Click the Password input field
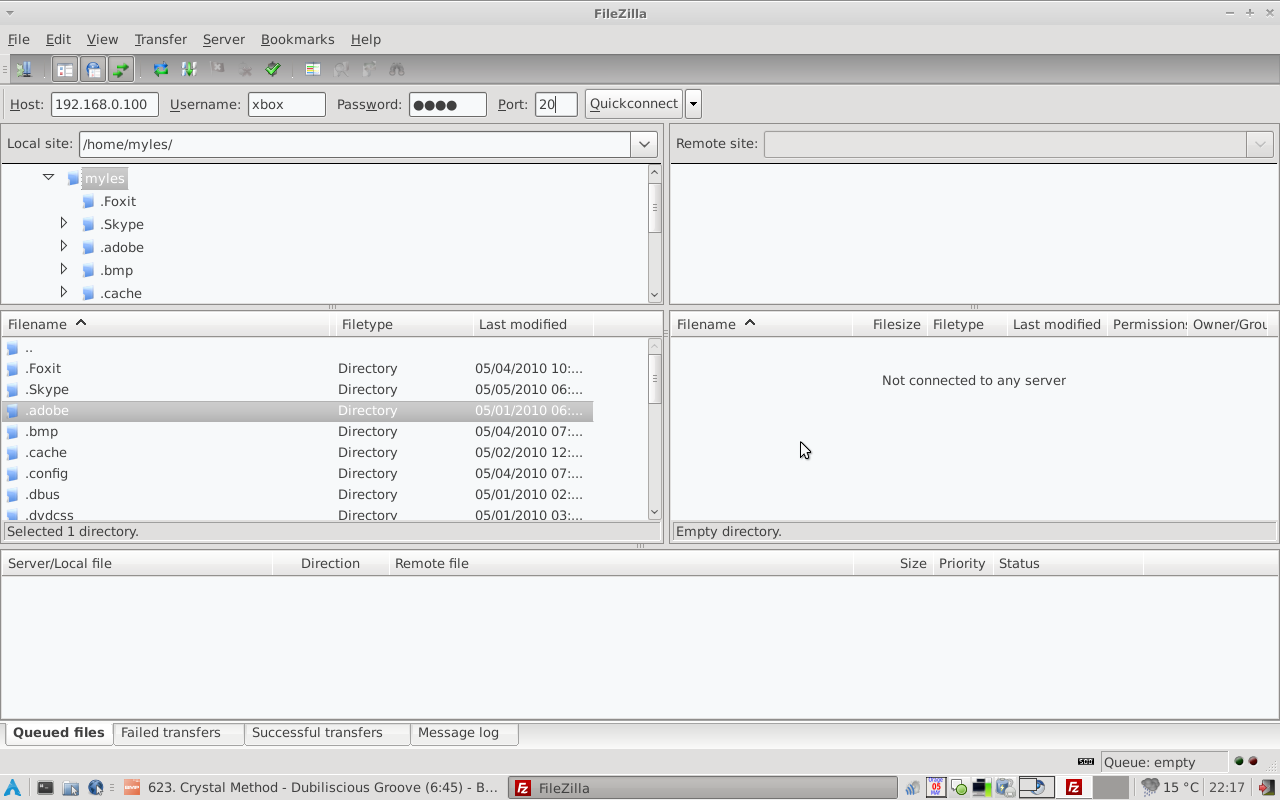Image resolution: width=1280 pixels, height=800 pixels. tap(448, 104)
